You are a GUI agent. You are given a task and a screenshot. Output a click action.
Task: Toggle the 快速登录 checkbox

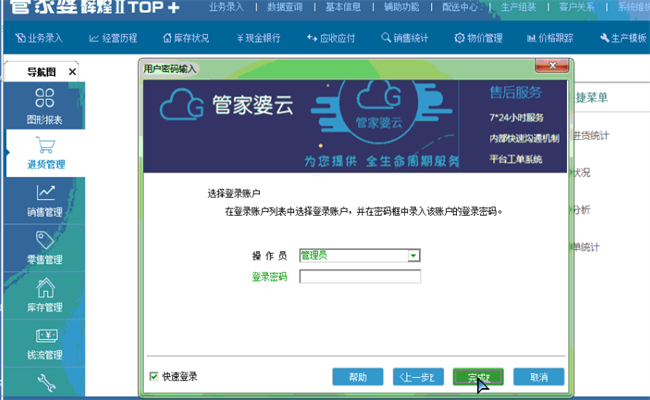(154, 376)
